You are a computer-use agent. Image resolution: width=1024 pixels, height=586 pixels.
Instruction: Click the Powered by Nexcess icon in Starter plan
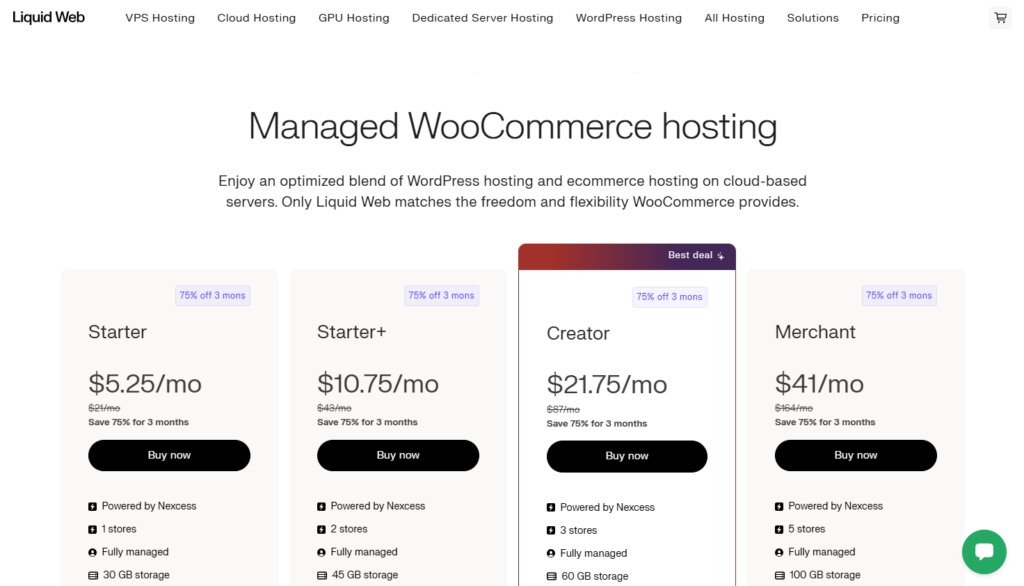click(x=92, y=506)
